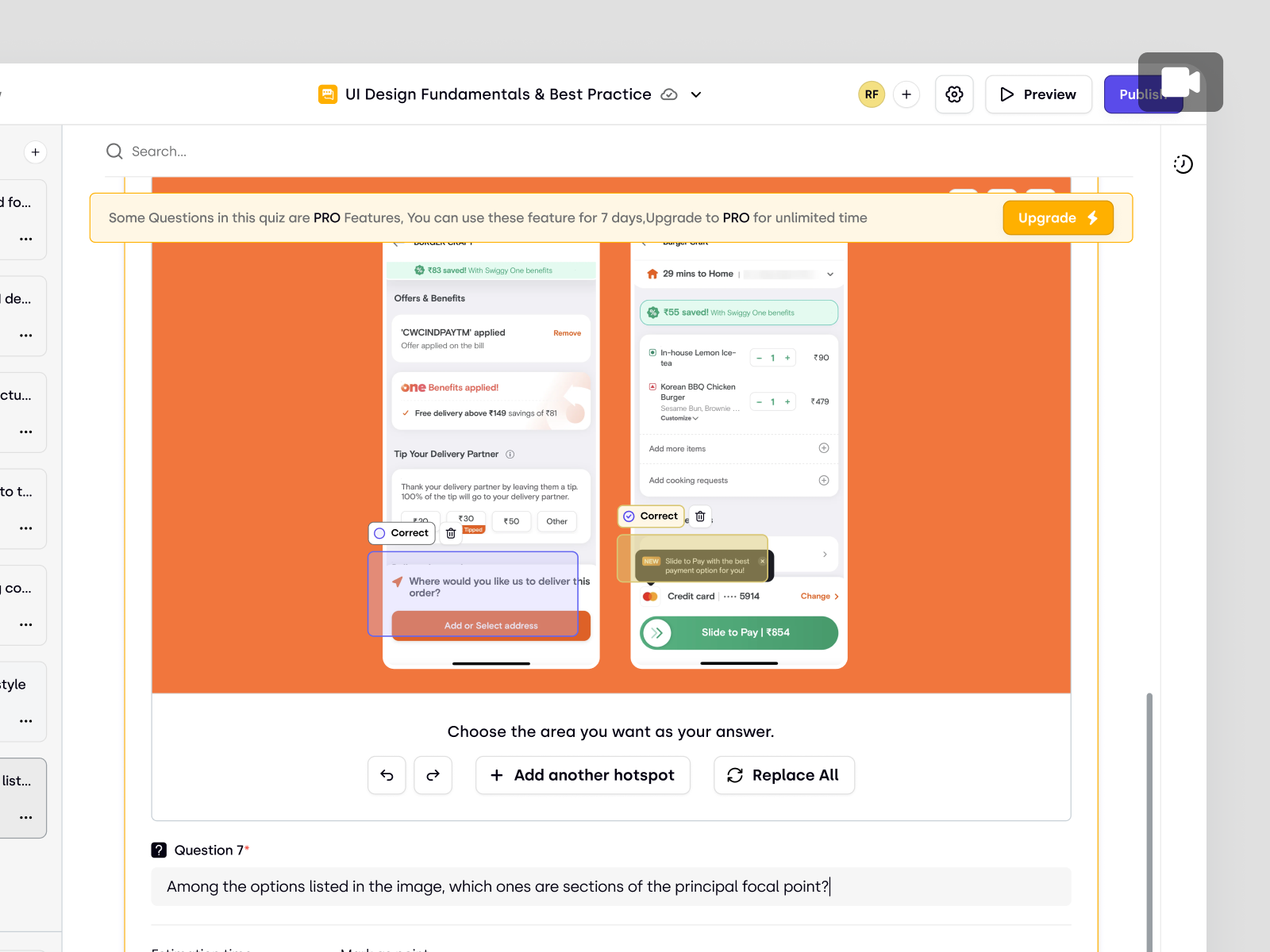
Task: Click Add another hotspot
Action: [x=583, y=775]
